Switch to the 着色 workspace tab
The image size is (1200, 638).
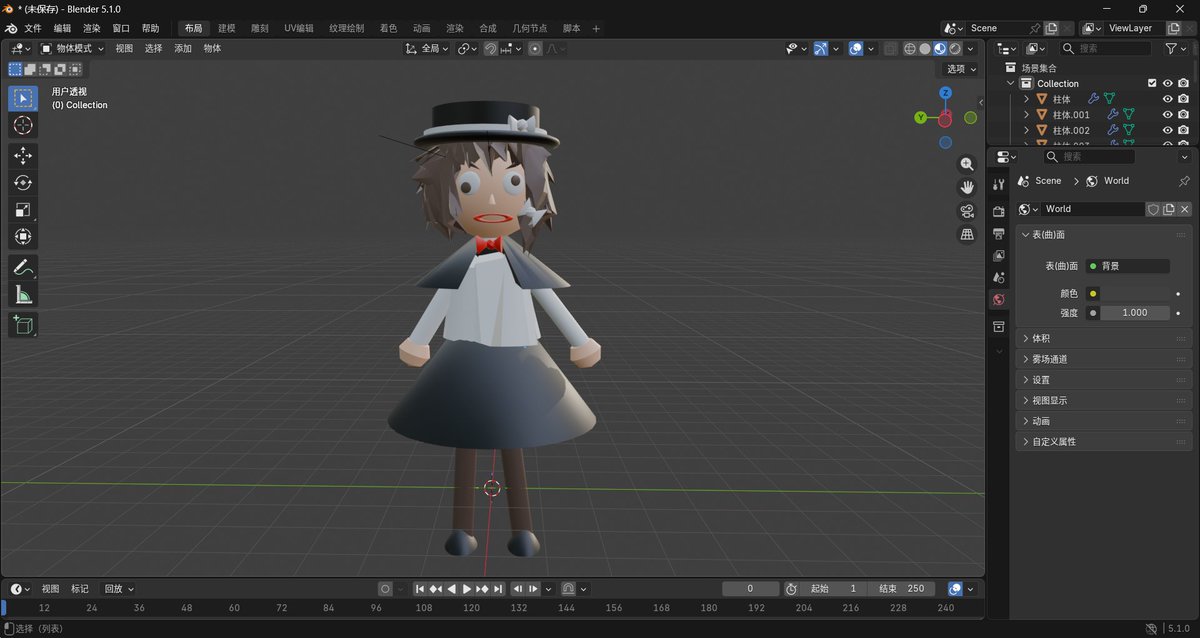coord(388,28)
